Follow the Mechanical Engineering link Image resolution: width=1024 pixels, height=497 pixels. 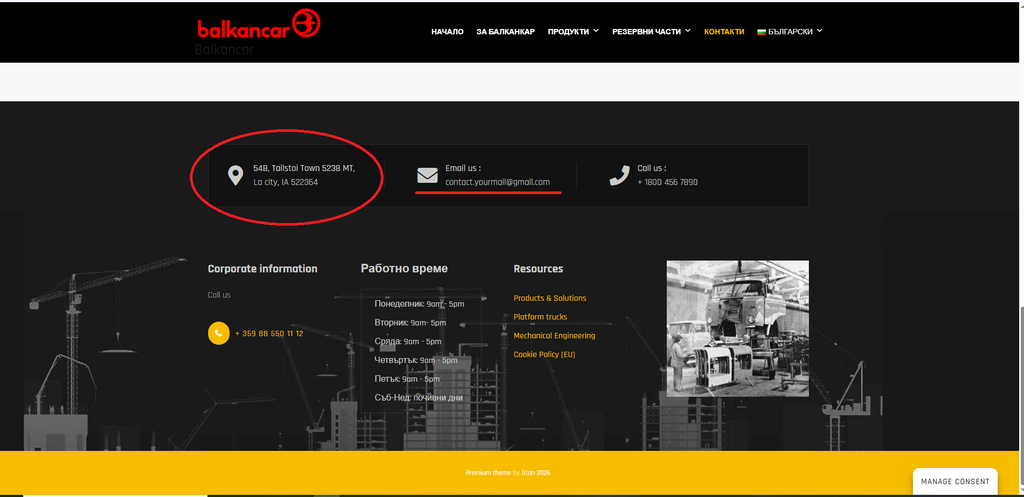pos(554,336)
